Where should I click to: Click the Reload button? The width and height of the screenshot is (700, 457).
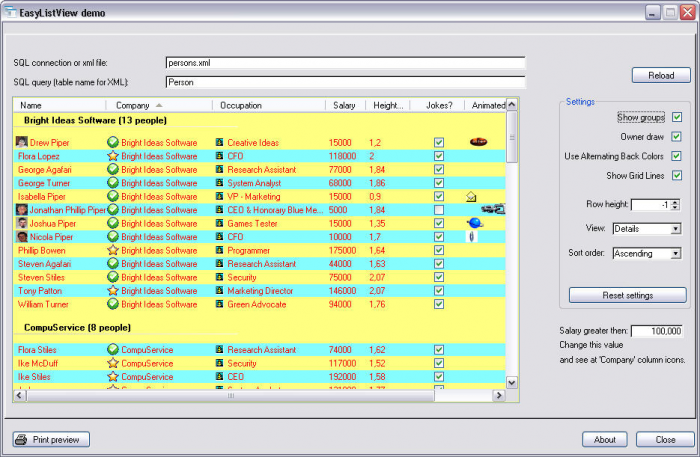coord(661,75)
